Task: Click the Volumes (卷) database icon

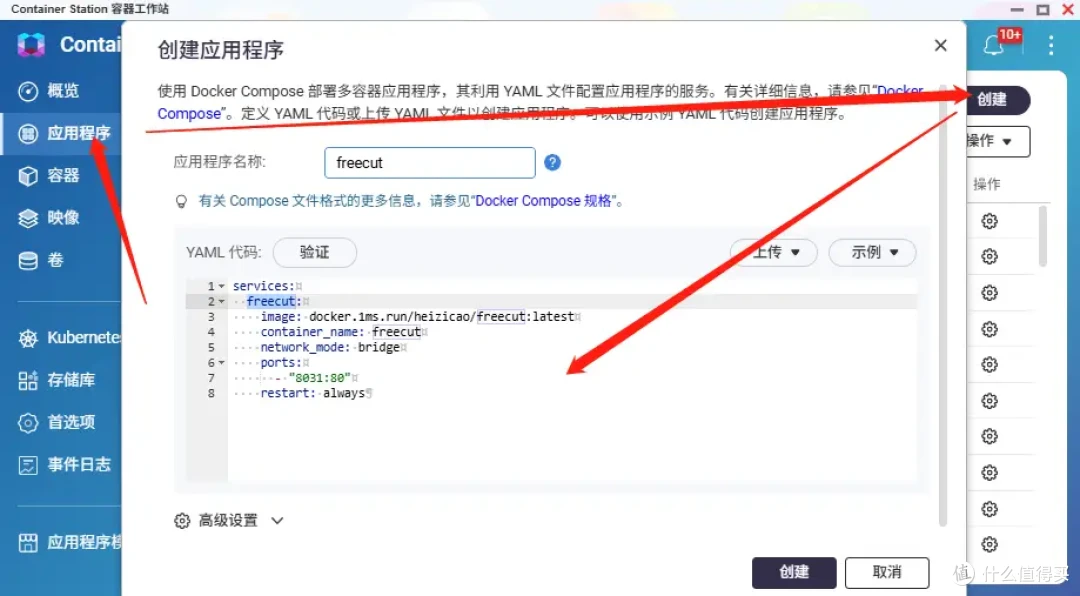Action: click(x=28, y=260)
